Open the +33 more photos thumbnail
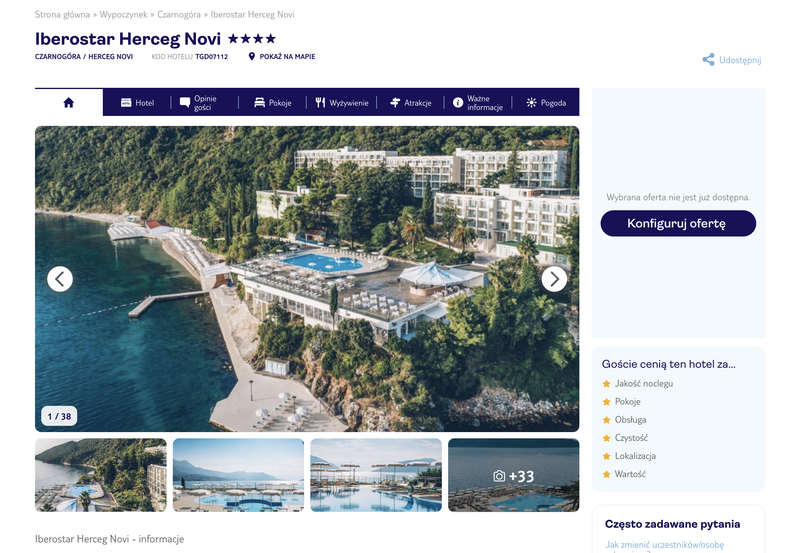 [x=513, y=475]
